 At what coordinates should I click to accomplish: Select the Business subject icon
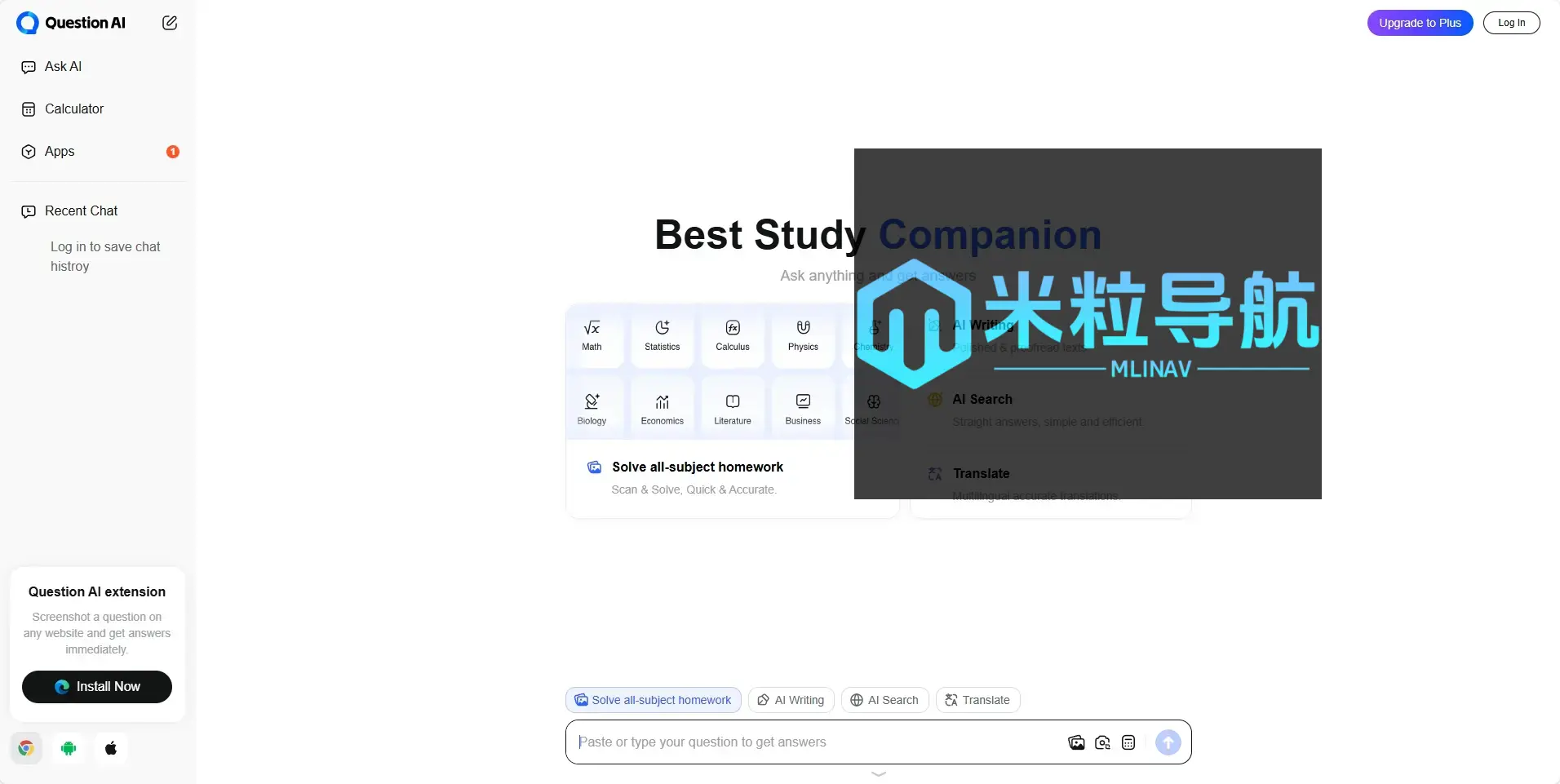click(803, 410)
